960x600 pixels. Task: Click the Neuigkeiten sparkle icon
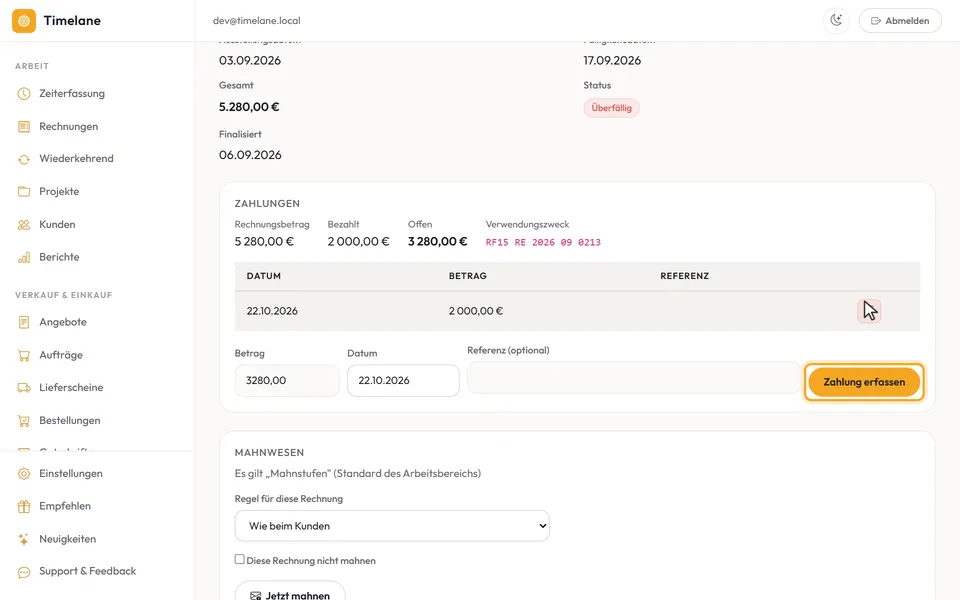tap(24, 539)
